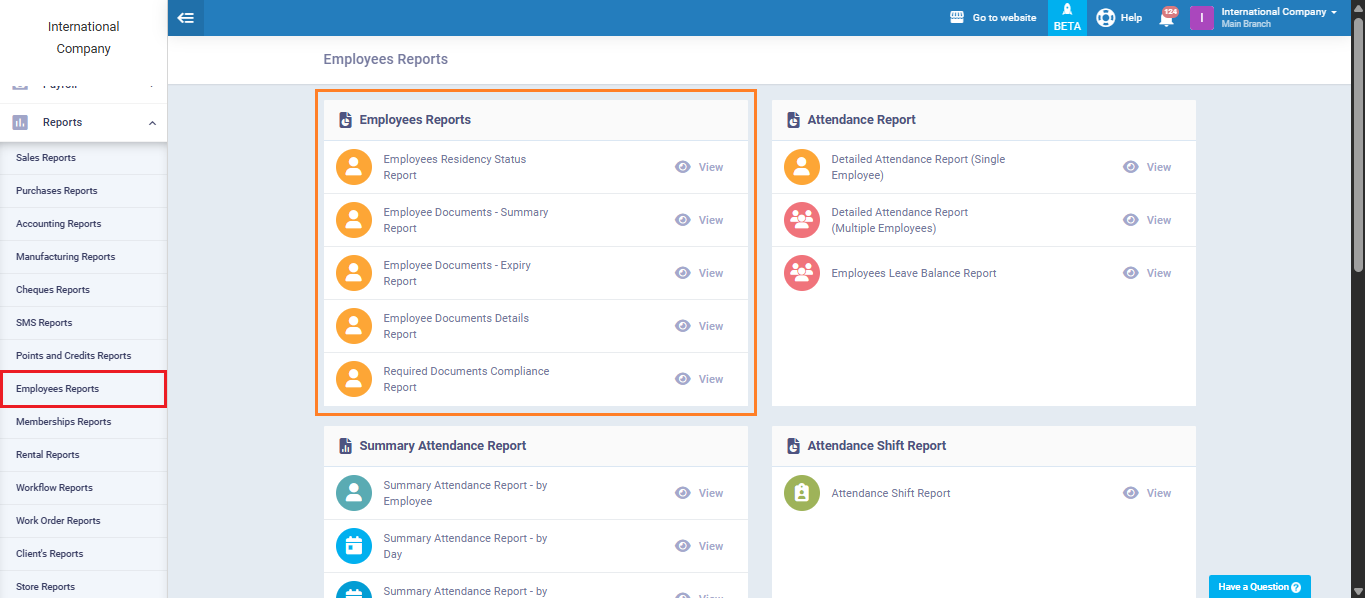This screenshot has height=598, width=1365.
Task: Click the Attendance Shift Report green badge icon
Action: (801, 493)
